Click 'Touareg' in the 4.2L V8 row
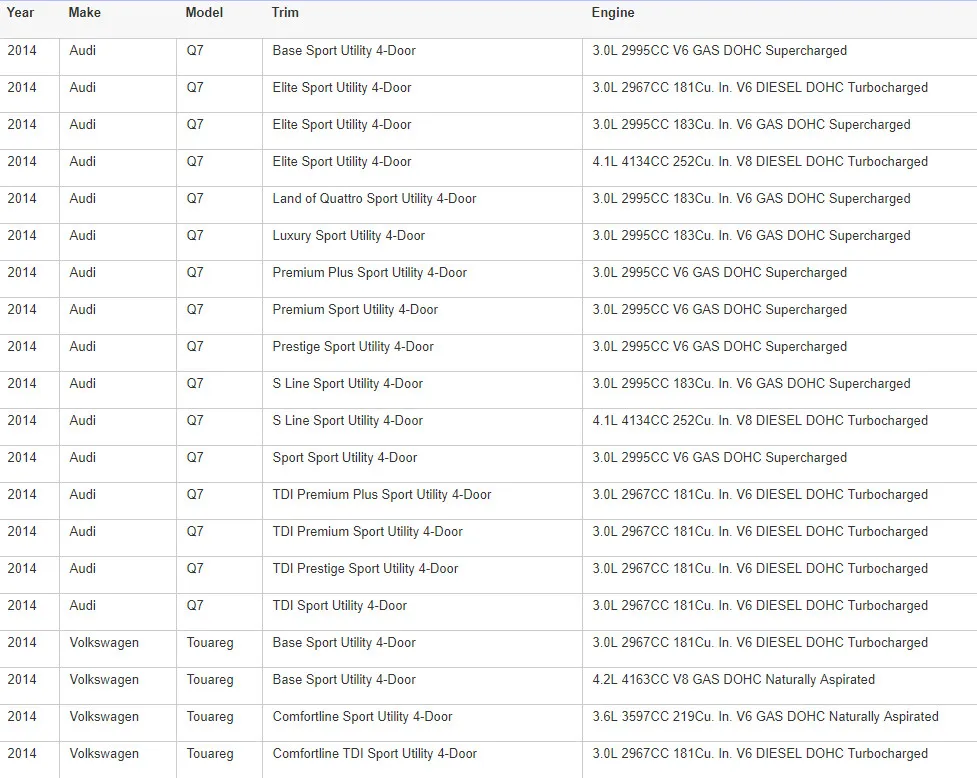This screenshot has width=977, height=778. coord(210,680)
